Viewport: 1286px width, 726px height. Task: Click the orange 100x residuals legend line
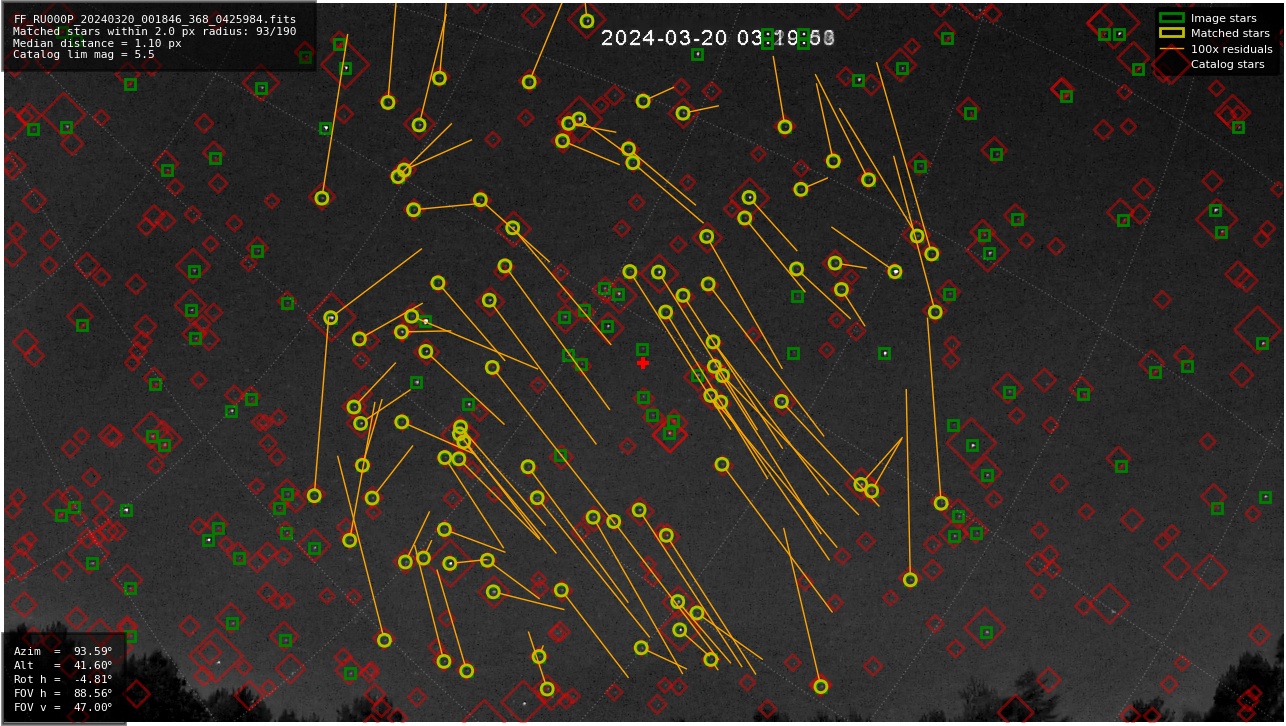point(1171,49)
